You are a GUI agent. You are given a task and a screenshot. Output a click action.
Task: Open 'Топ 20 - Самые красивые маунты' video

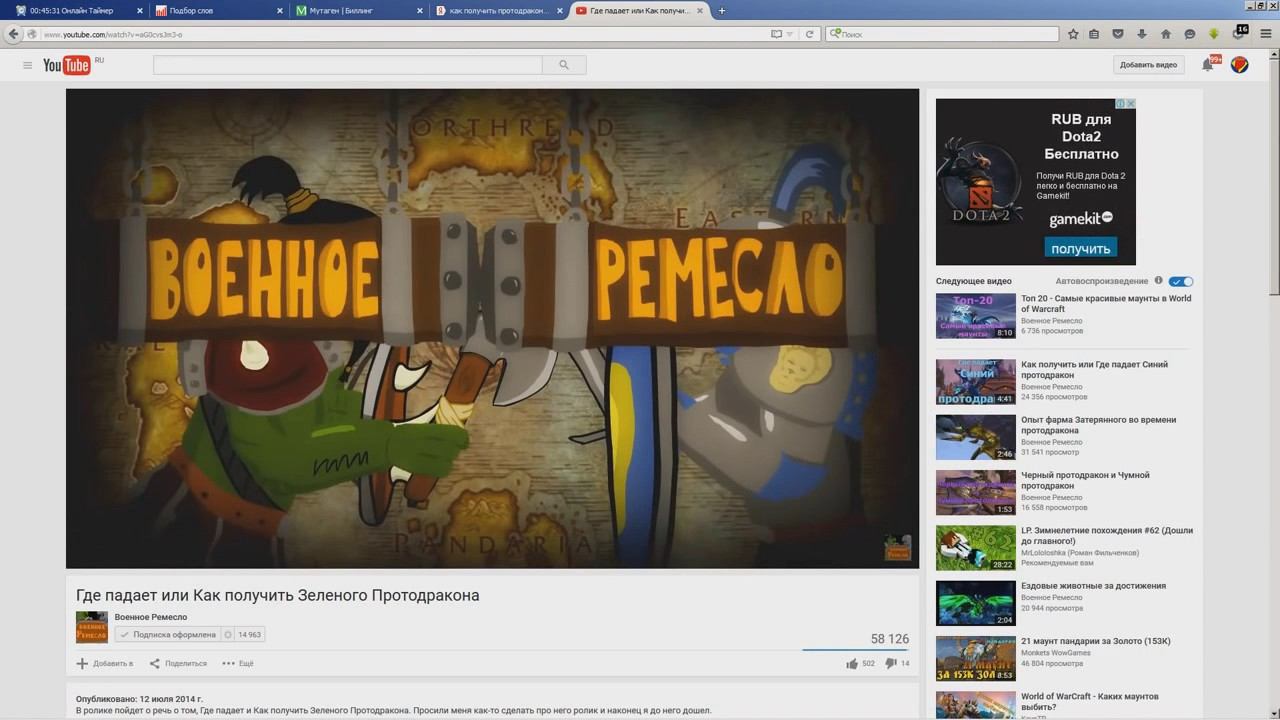1106,303
